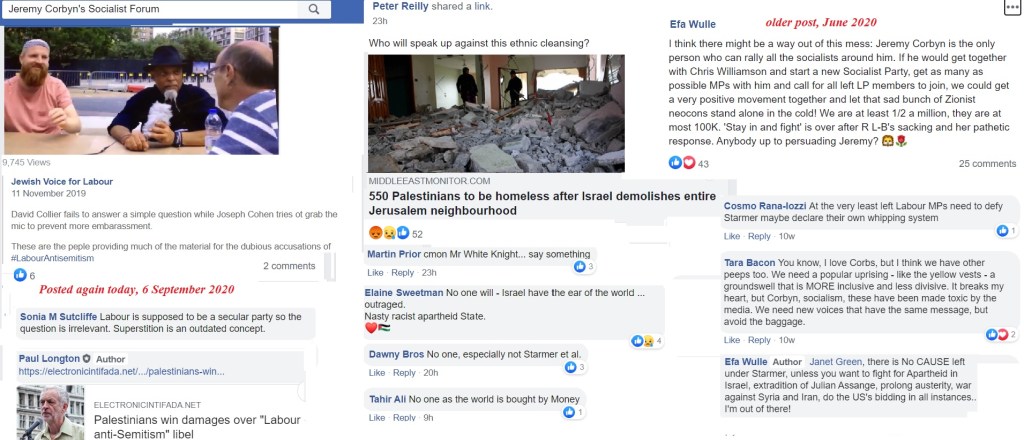Click like icon on Cosmo Rana-Iozzi's comment
Viewport: 1024px width, 440px height.
pos(1002,230)
